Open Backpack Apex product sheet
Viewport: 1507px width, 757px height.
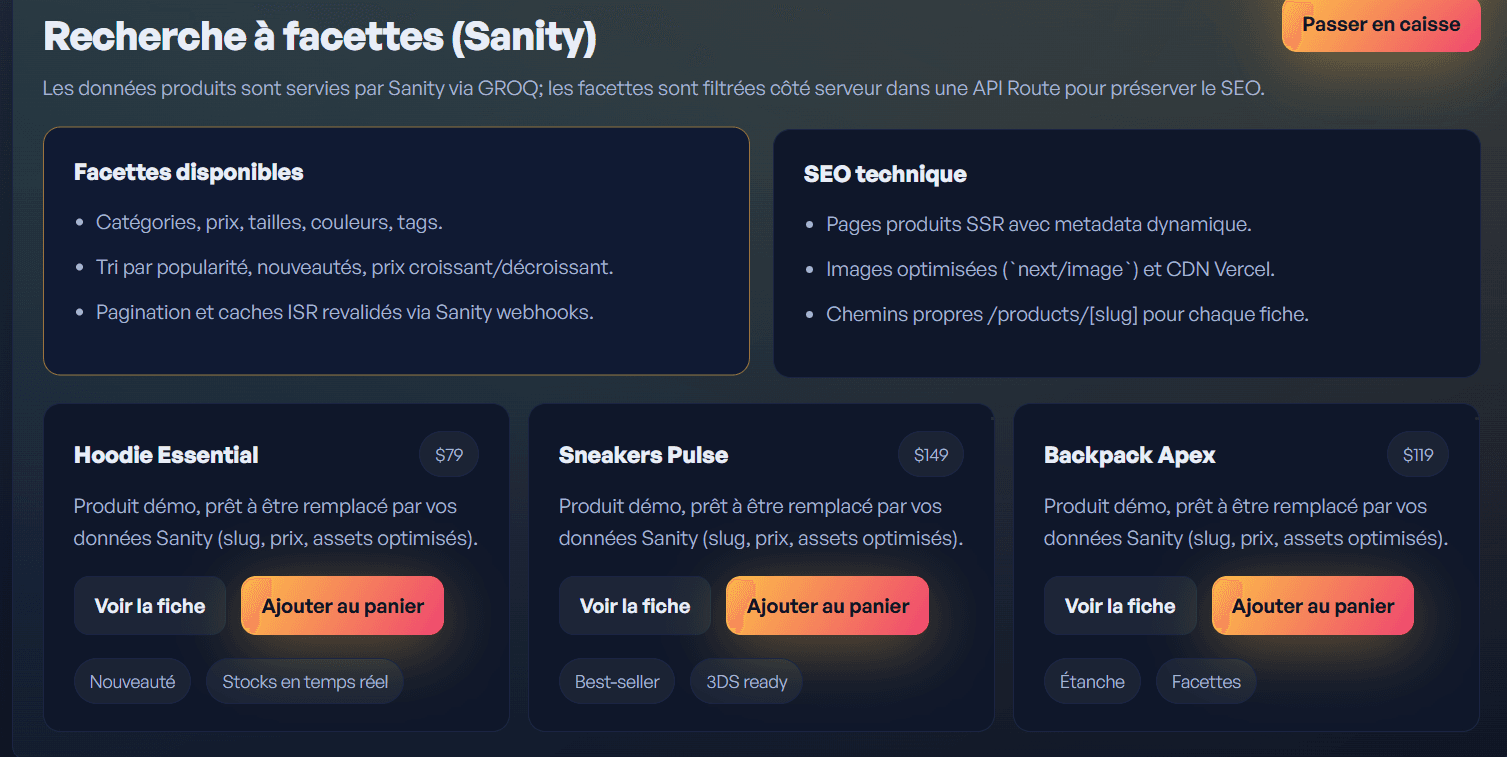pyautogui.click(x=1120, y=606)
